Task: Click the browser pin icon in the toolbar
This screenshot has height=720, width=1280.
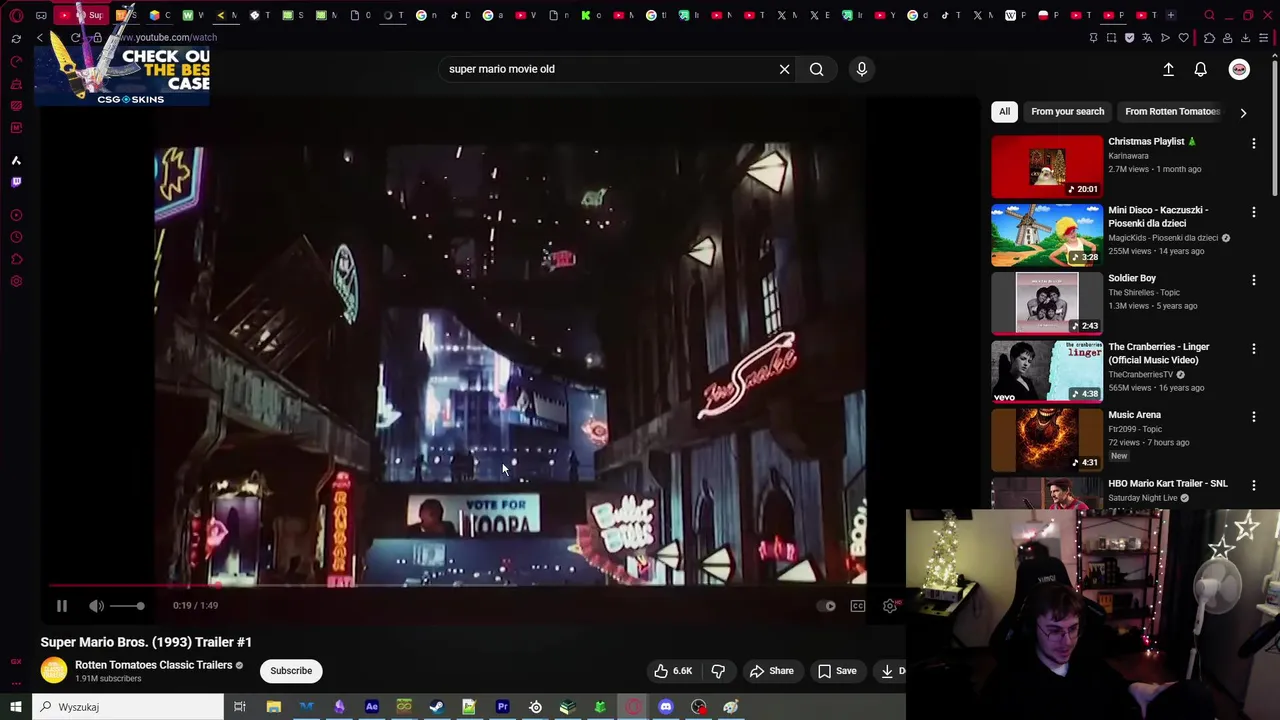Action: 1093,38
